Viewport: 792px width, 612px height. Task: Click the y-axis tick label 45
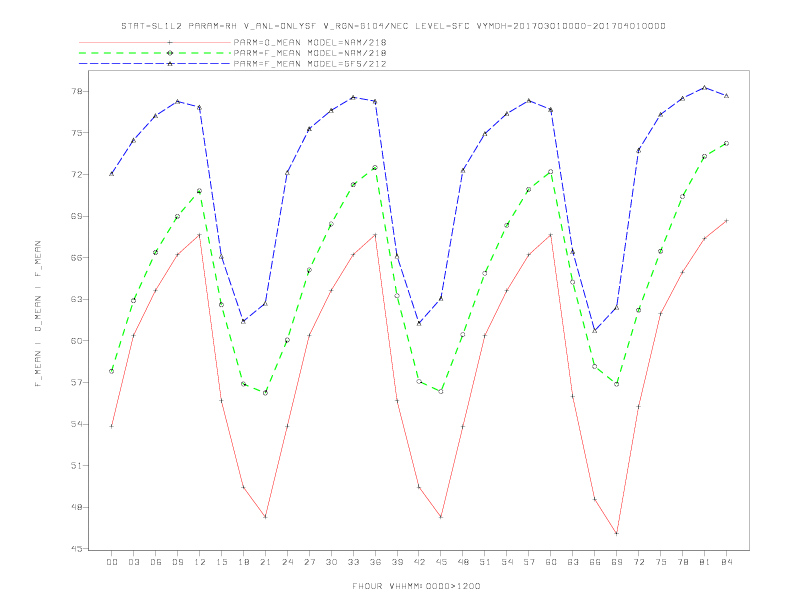pos(77,548)
